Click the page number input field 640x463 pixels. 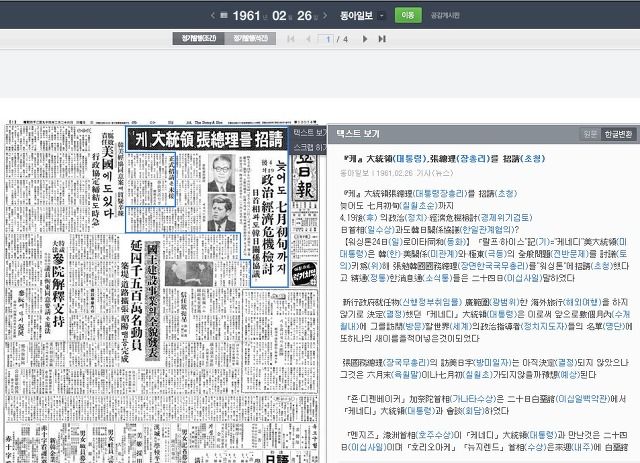tap(327, 39)
